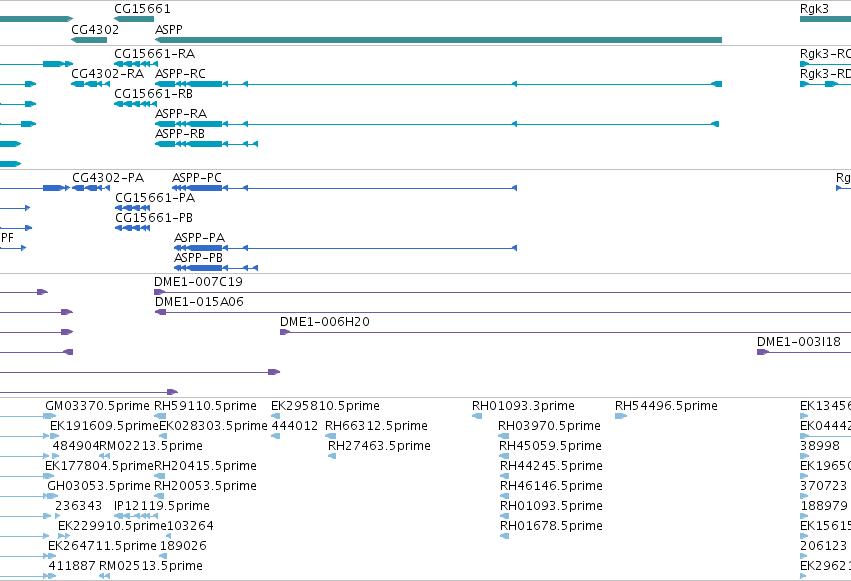Click the CG15661-PA coding feature
The height and width of the screenshot is (581, 851).
pos(132,208)
